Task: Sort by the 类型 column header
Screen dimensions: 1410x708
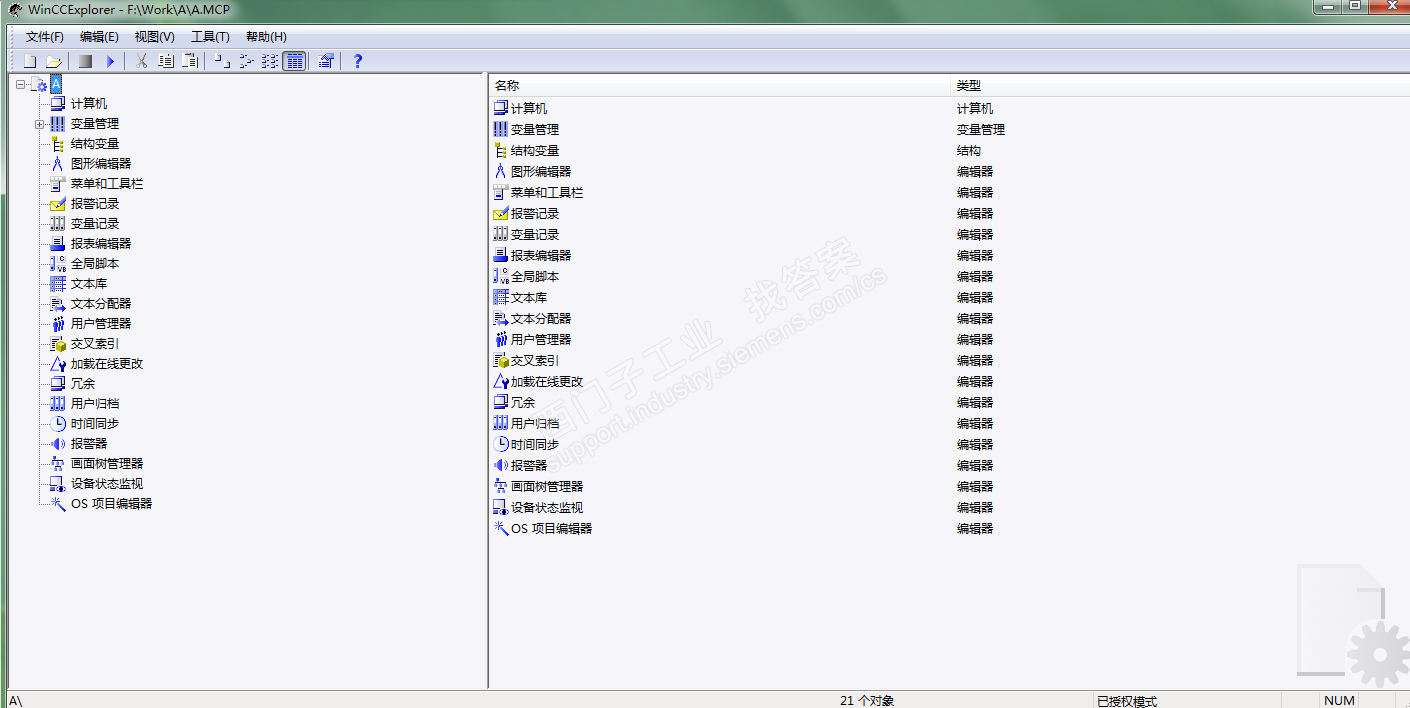Action: [x=1180, y=86]
